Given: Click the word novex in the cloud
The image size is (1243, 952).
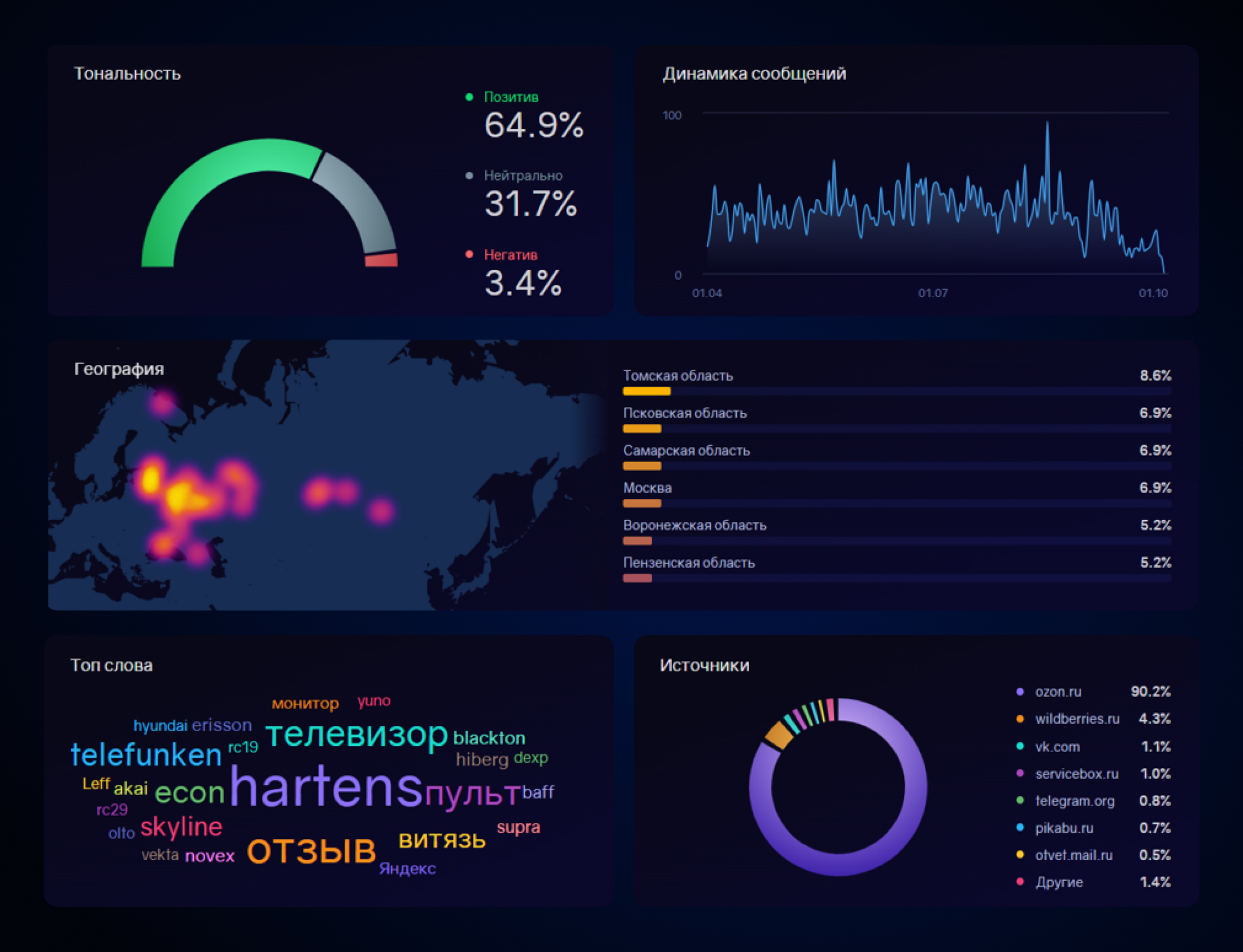Looking at the screenshot, I should (x=210, y=855).
